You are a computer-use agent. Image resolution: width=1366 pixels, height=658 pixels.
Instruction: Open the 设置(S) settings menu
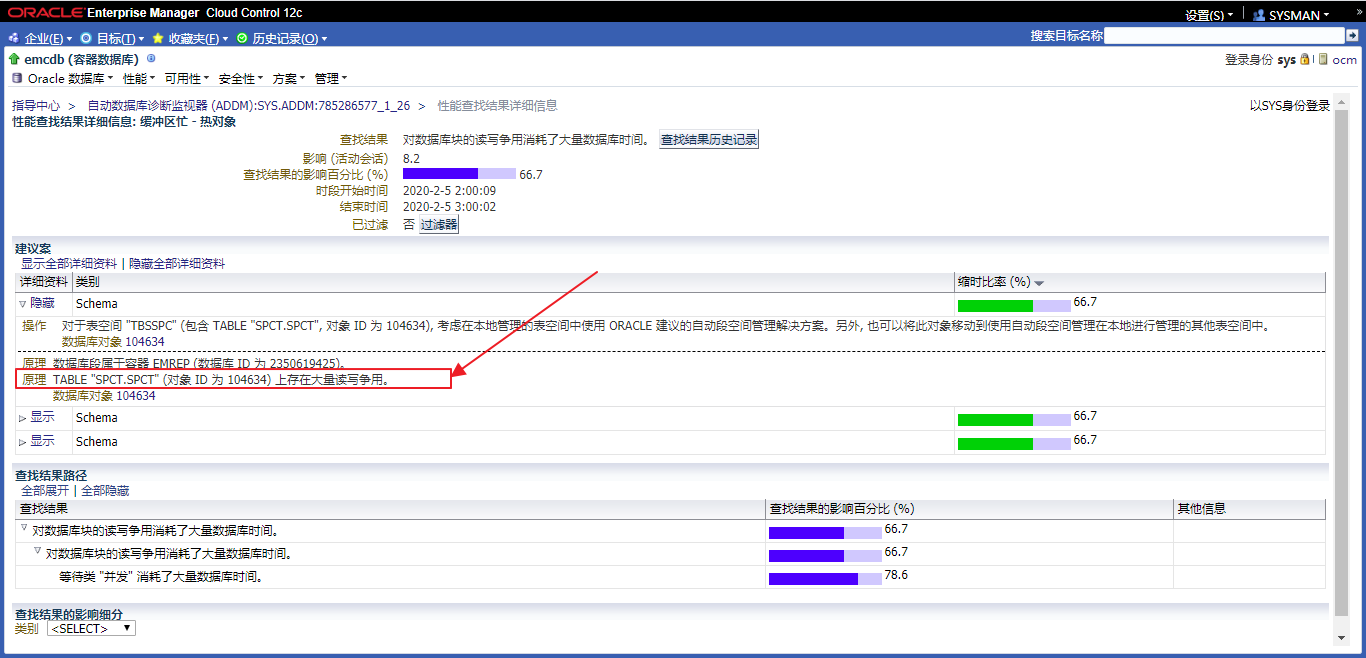point(1207,15)
